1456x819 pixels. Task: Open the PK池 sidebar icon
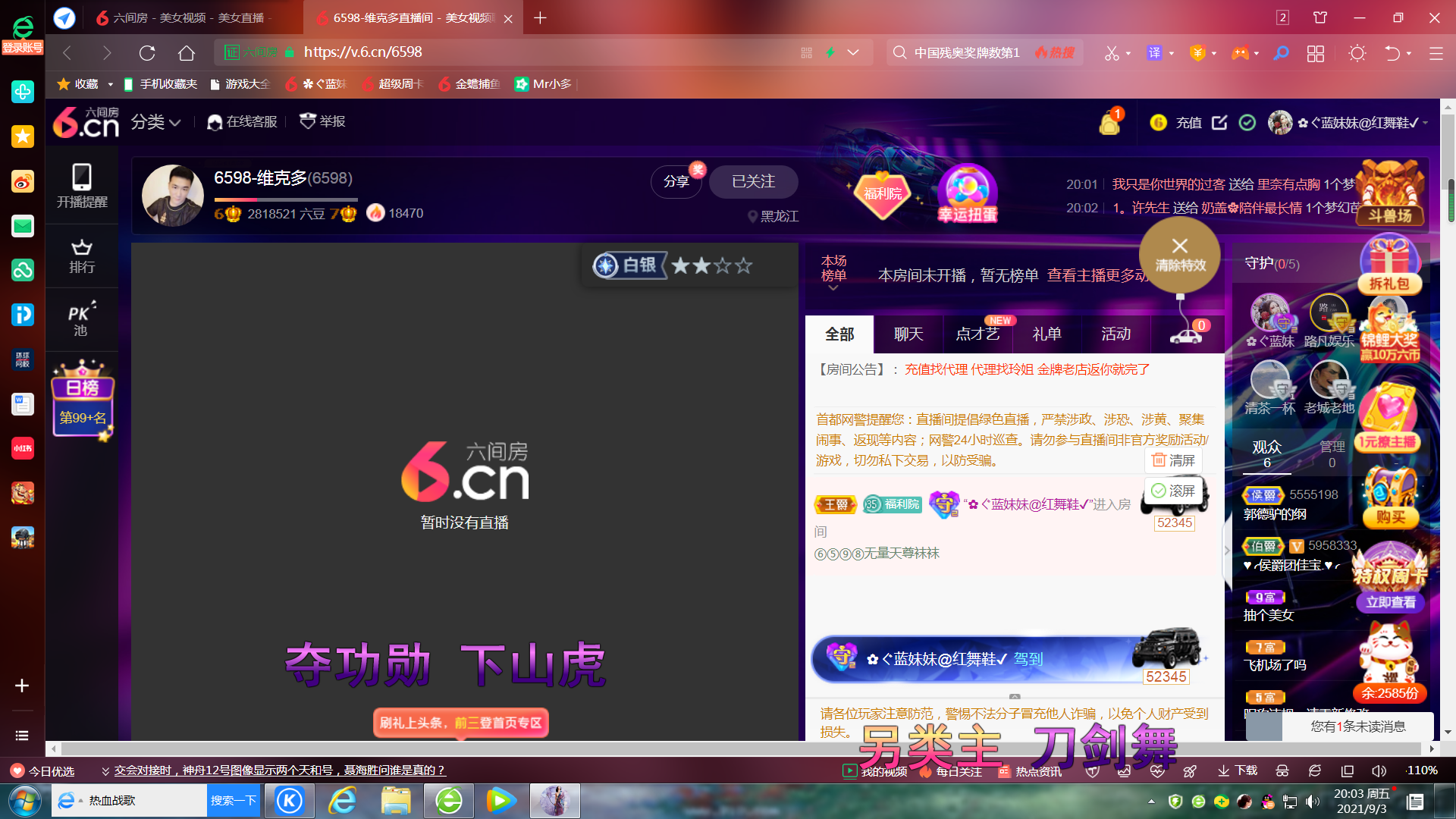pos(82,318)
